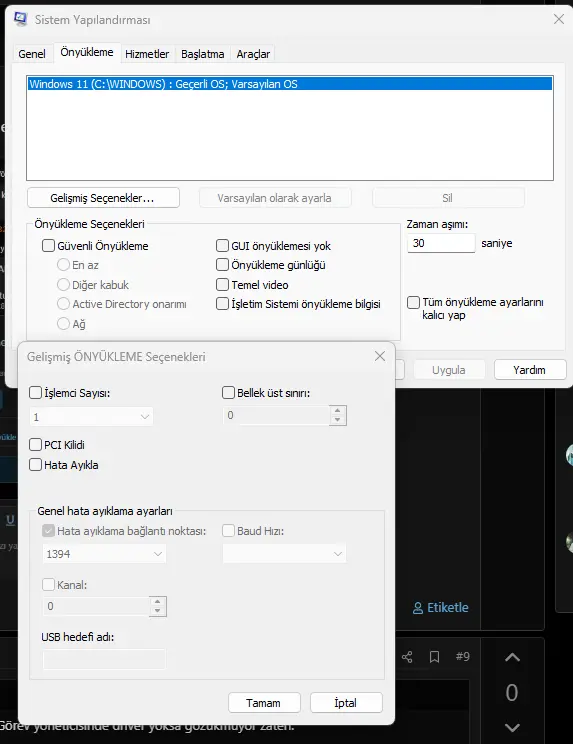Image resolution: width=573 pixels, height=744 pixels.
Task: Select the En az radio button
Action: point(63,265)
